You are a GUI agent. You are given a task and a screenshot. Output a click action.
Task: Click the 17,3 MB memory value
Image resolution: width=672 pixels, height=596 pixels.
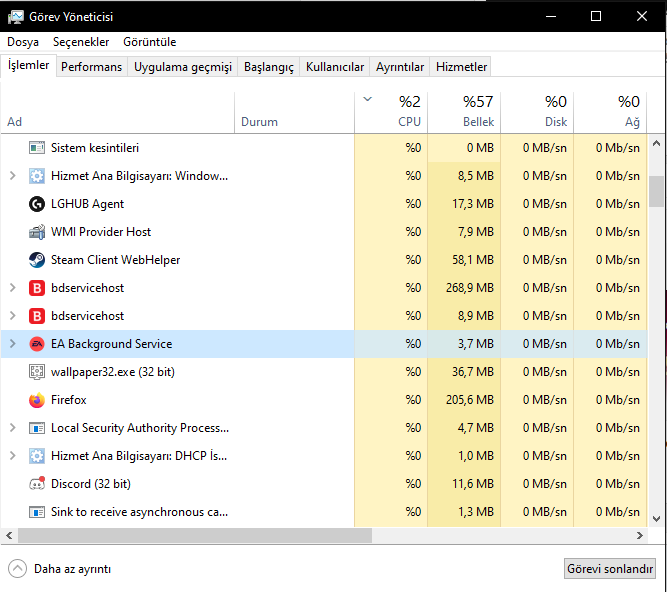[473, 204]
